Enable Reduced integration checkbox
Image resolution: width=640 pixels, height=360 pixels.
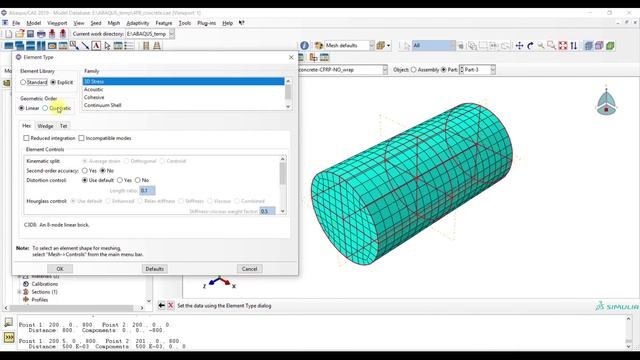pyautogui.click(x=26, y=138)
